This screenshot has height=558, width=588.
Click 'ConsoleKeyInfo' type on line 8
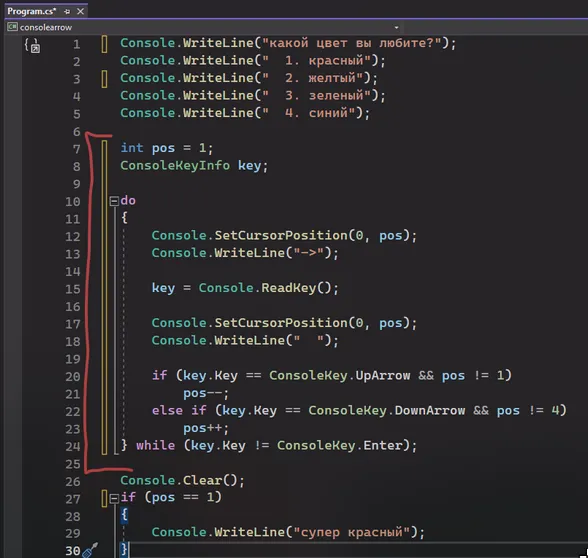click(x=175, y=165)
